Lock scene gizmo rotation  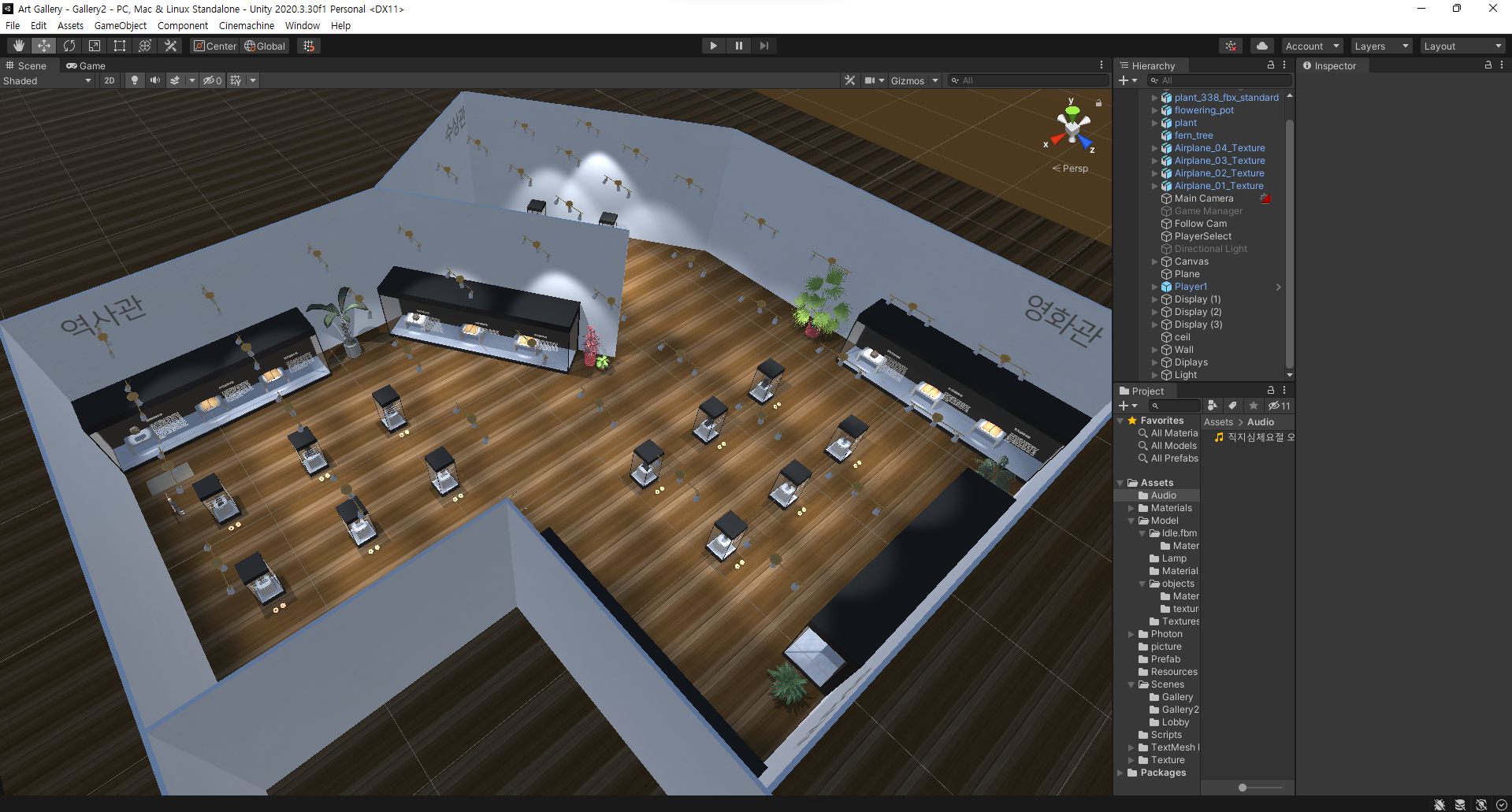1098,102
